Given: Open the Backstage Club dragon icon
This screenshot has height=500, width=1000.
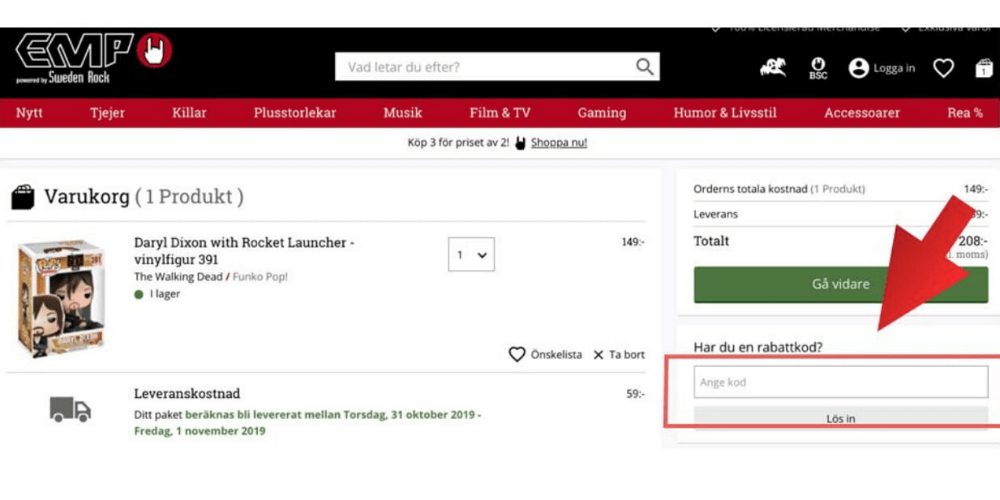Looking at the screenshot, I should coord(773,68).
